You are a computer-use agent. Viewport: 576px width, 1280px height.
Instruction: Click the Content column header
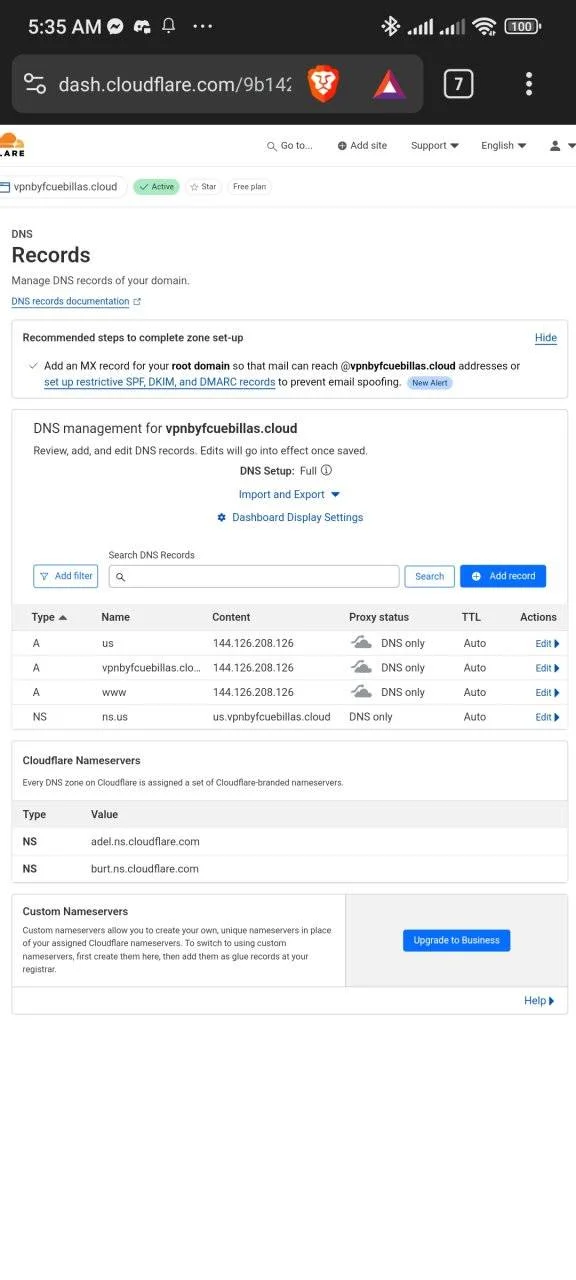pyautogui.click(x=231, y=617)
